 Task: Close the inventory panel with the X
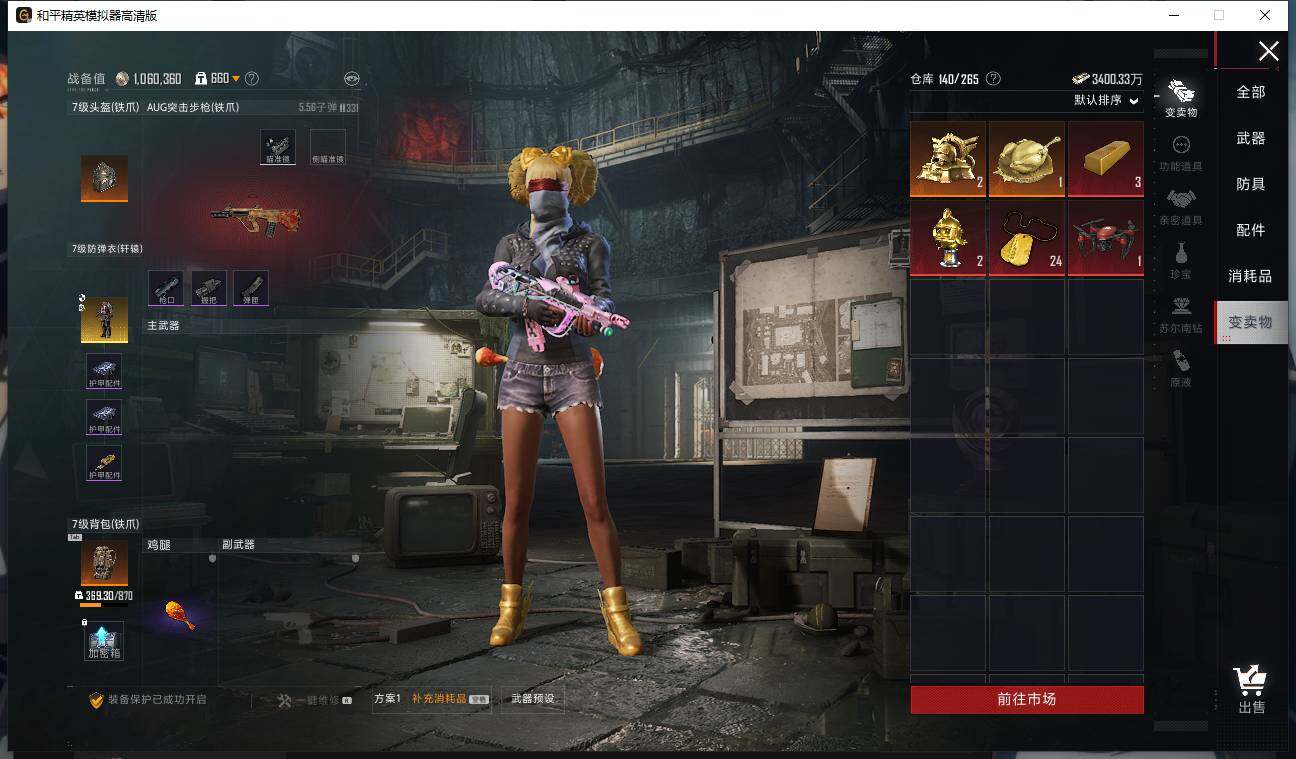pos(1268,52)
